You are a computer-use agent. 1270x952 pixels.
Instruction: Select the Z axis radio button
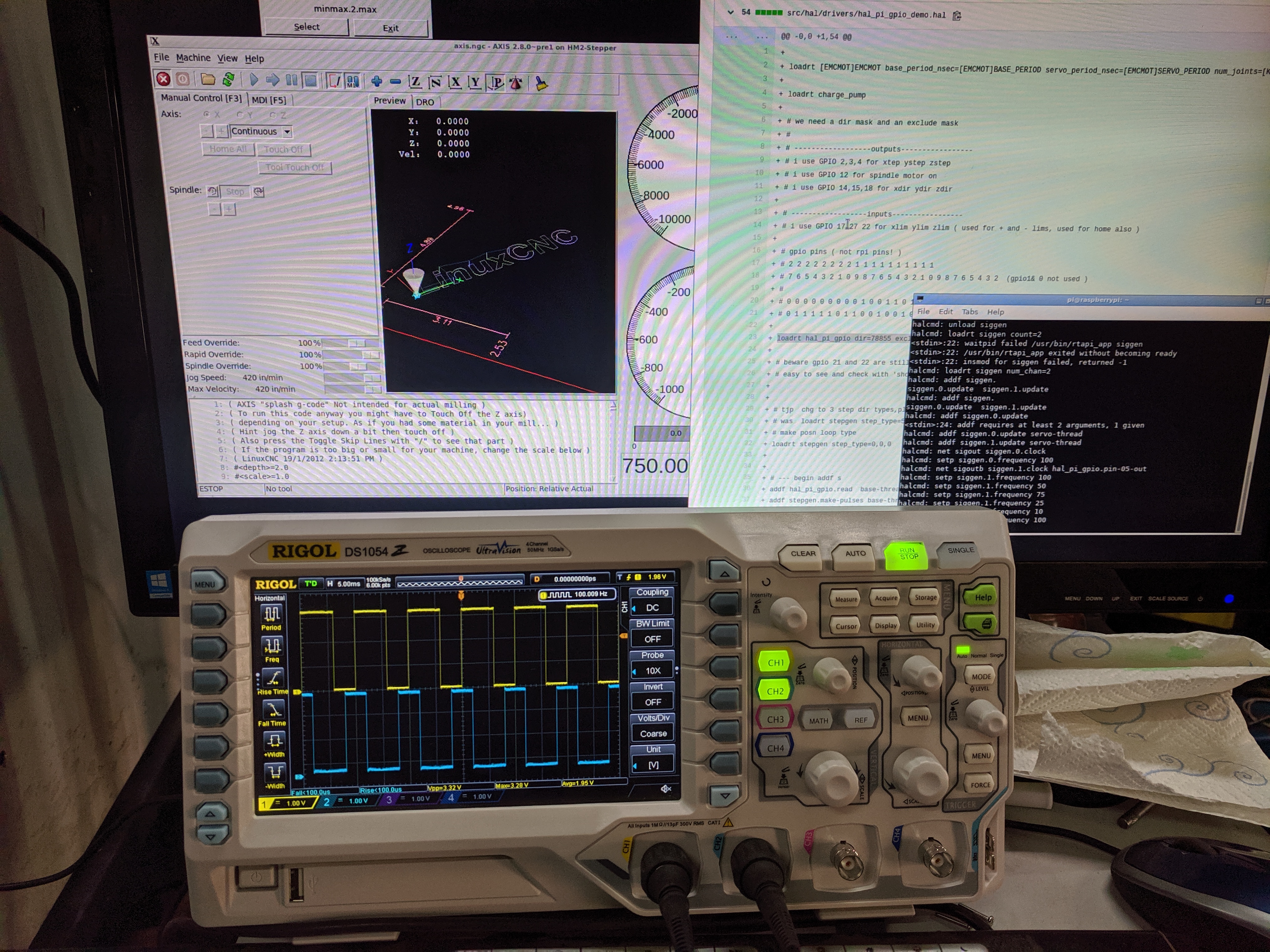tap(273, 115)
